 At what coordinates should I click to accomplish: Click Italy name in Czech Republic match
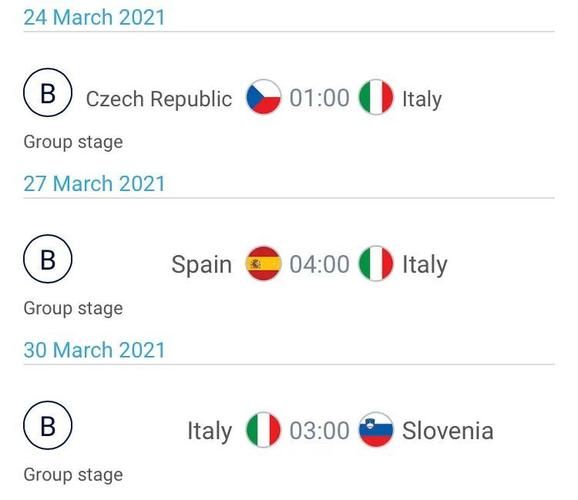pos(422,99)
